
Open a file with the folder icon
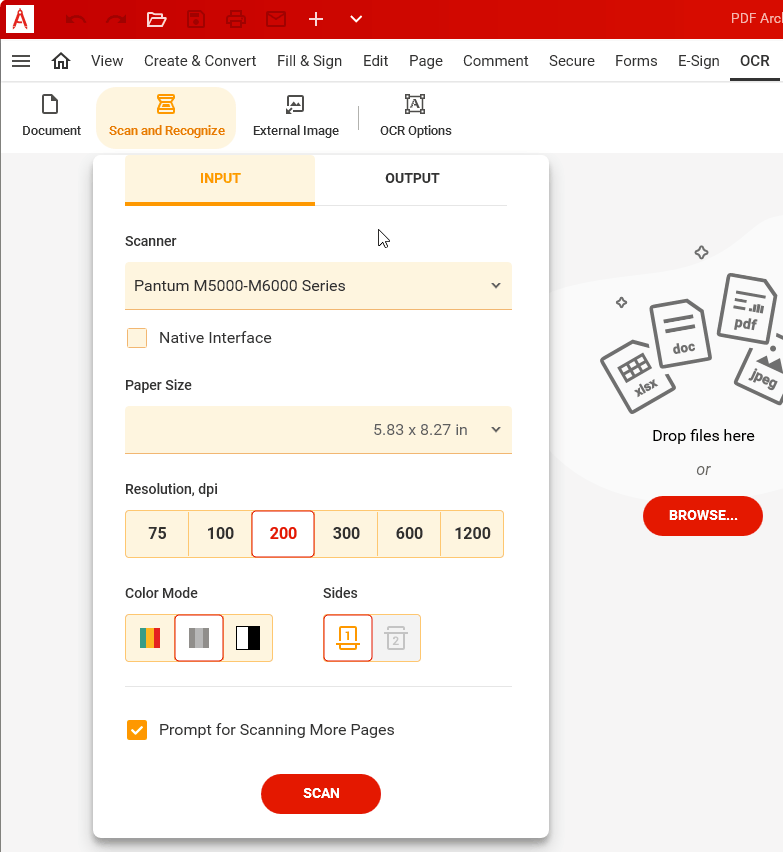click(156, 20)
